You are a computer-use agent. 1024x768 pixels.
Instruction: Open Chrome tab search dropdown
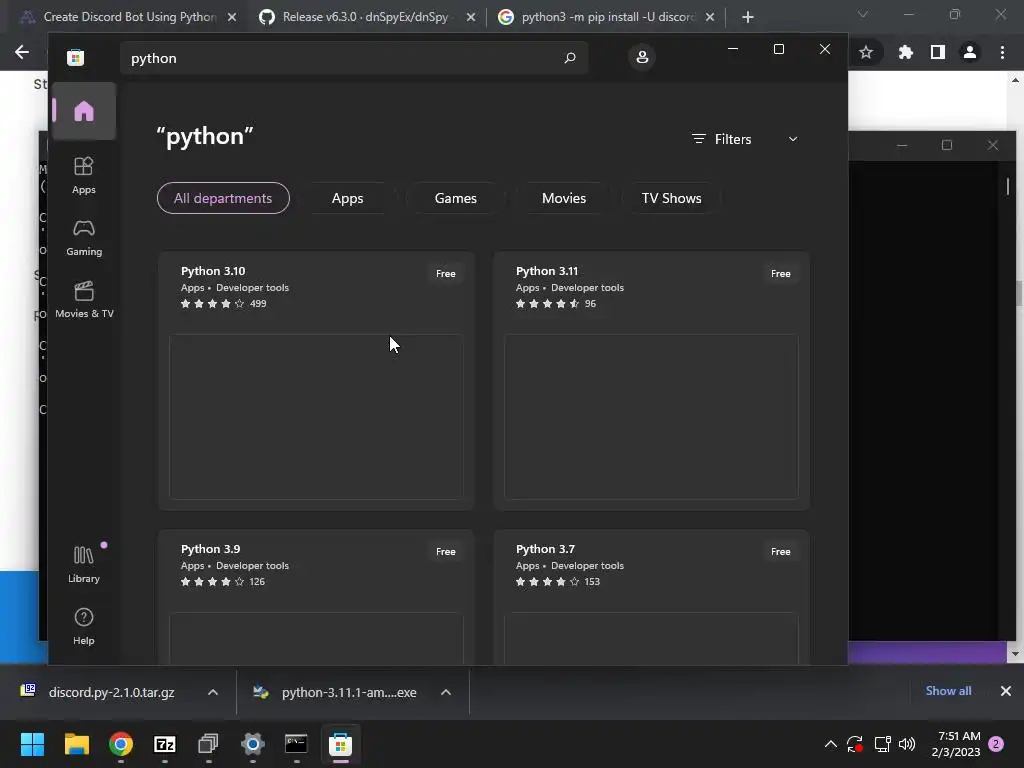coord(863,14)
